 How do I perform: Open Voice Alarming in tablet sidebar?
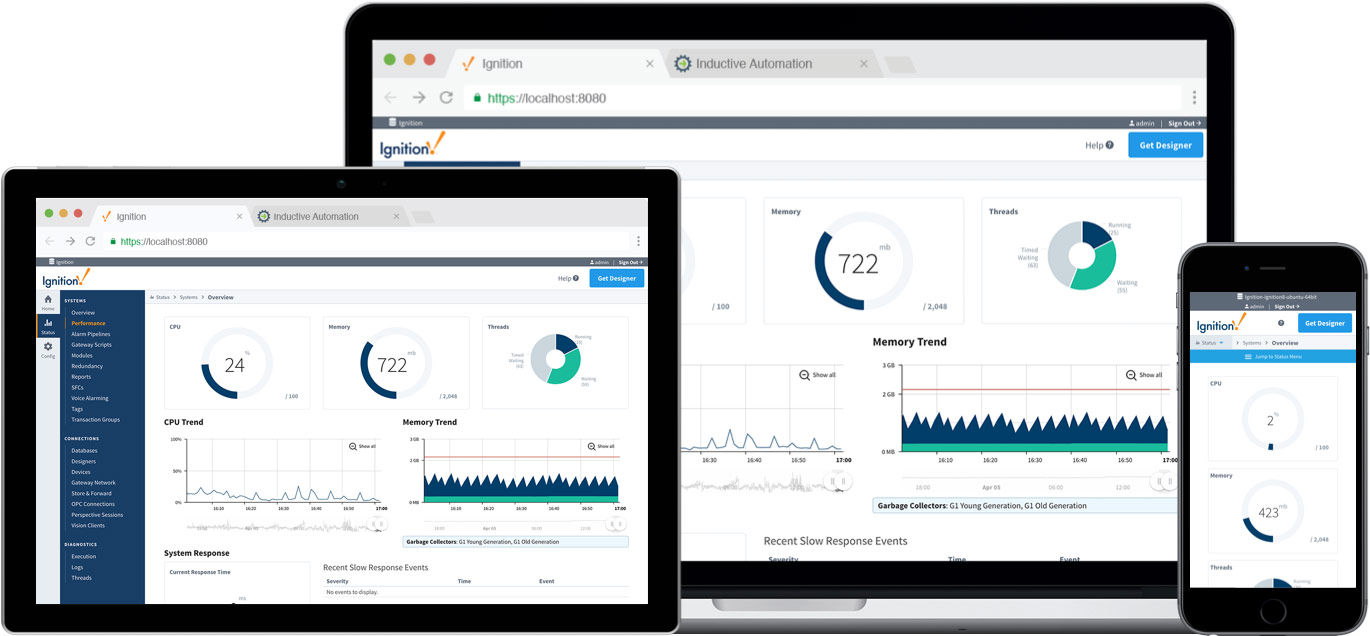(x=90, y=398)
